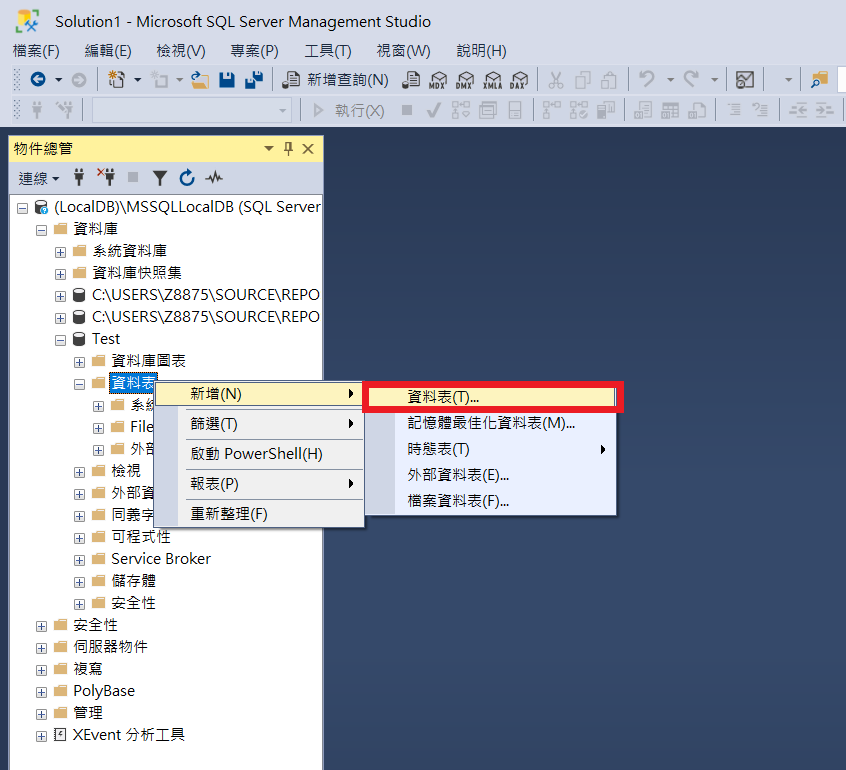Select the 伺服器物件 folder
This screenshot has width=846, height=770.
(110, 647)
